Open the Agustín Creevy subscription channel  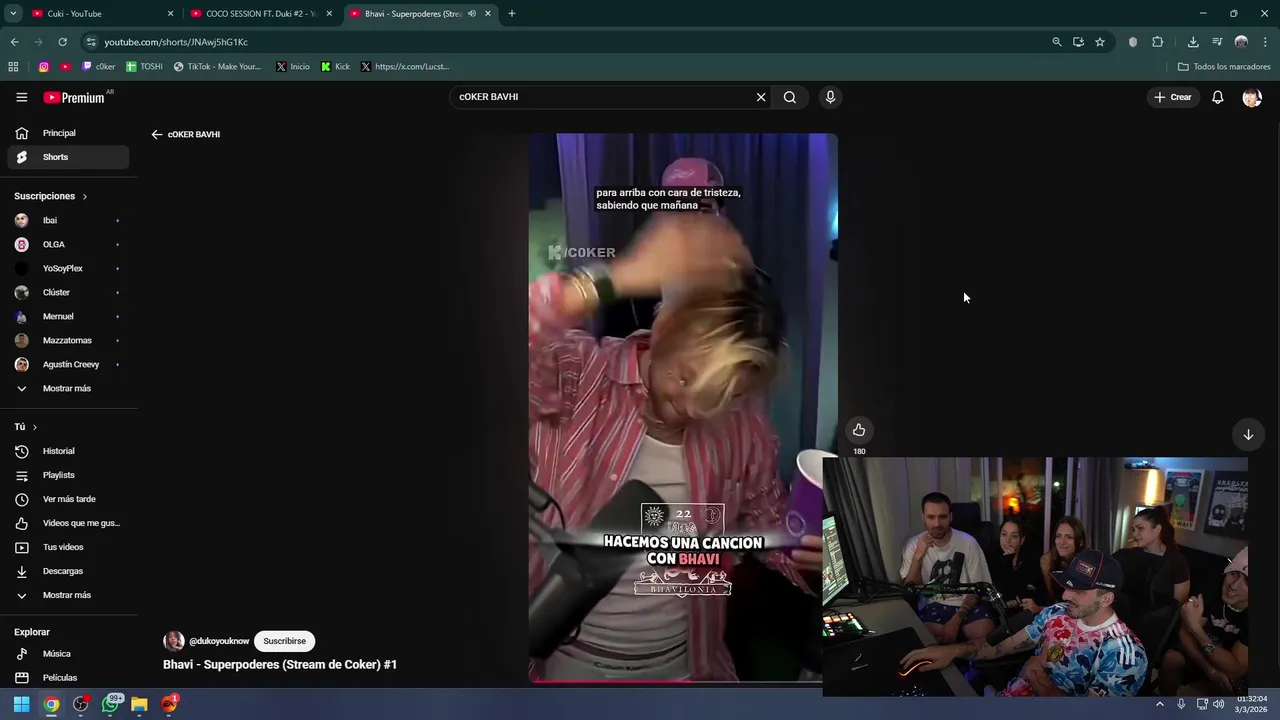click(x=68, y=364)
